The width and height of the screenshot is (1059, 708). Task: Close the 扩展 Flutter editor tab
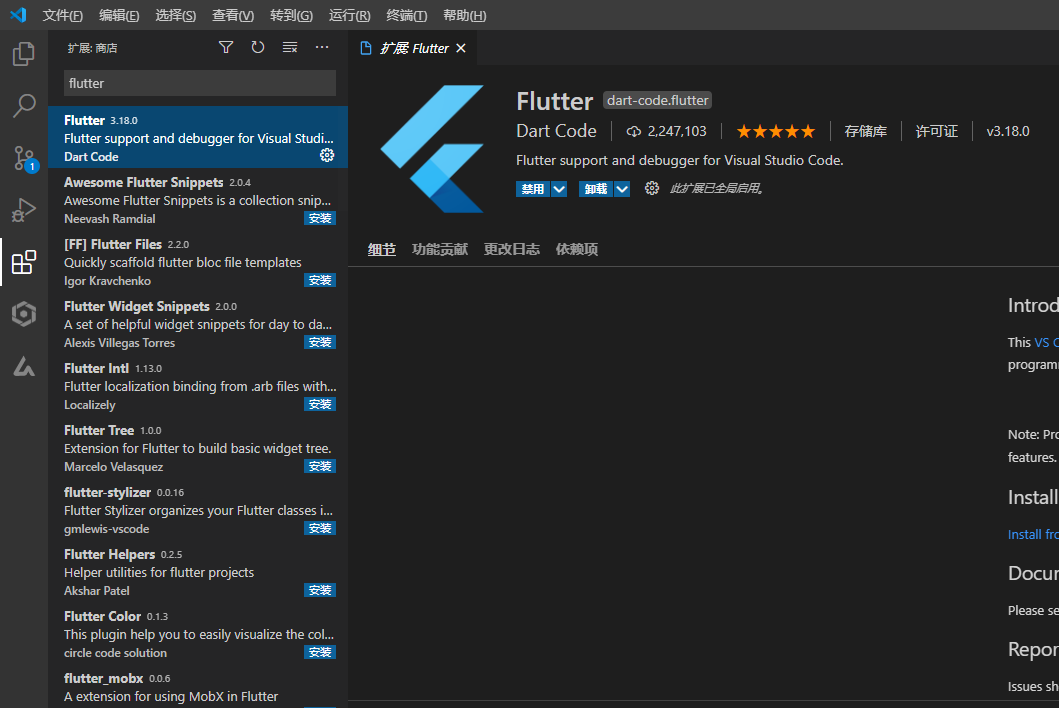461,48
